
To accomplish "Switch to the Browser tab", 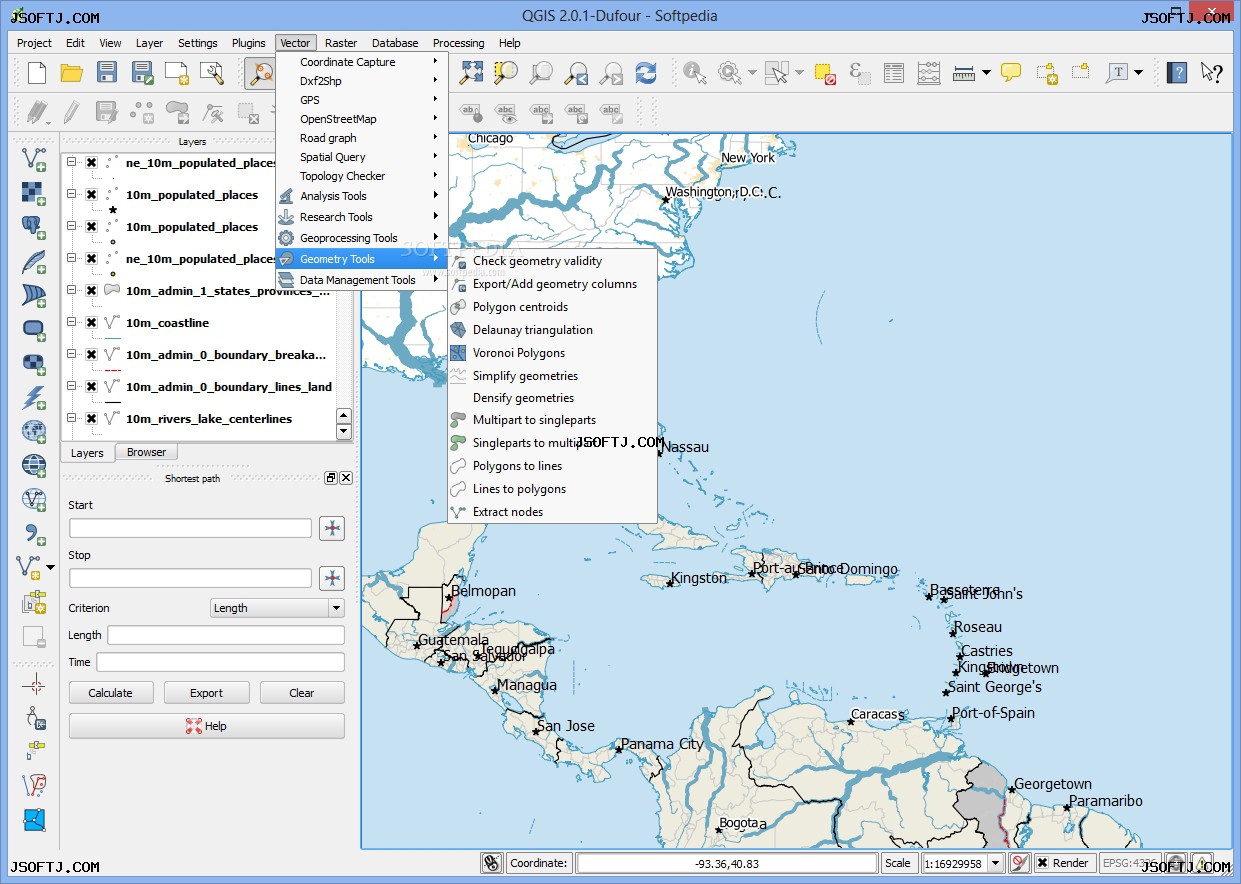I will click(146, 452).
